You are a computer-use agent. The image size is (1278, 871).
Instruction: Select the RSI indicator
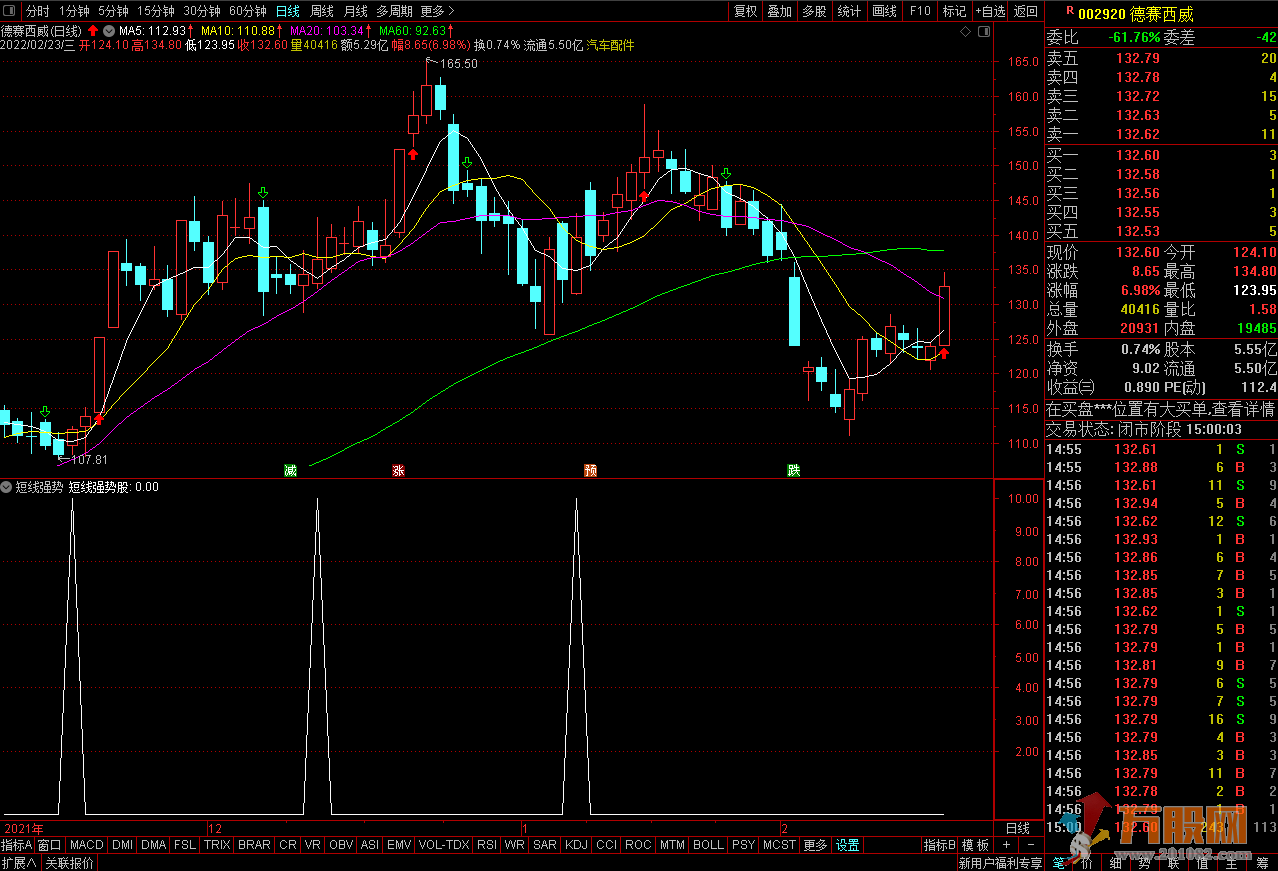pyautogui.click(x=487, y=845)
